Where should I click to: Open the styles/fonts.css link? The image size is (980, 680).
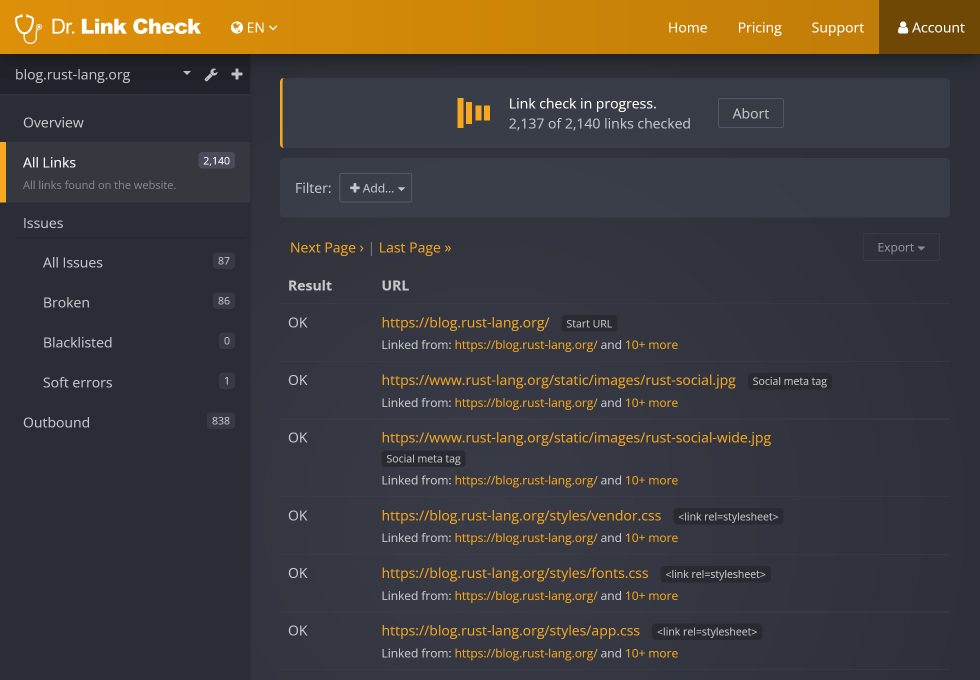pos(515,573)
